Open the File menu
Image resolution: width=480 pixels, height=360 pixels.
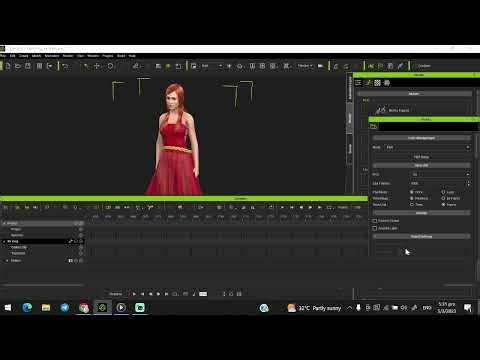[x=3, y=56]
